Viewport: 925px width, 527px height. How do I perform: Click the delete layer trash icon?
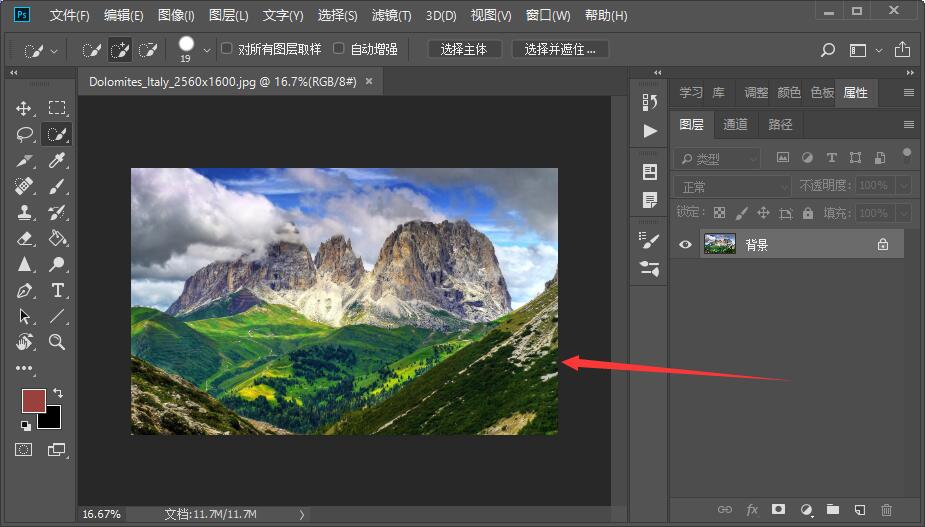tap(886, 509)
